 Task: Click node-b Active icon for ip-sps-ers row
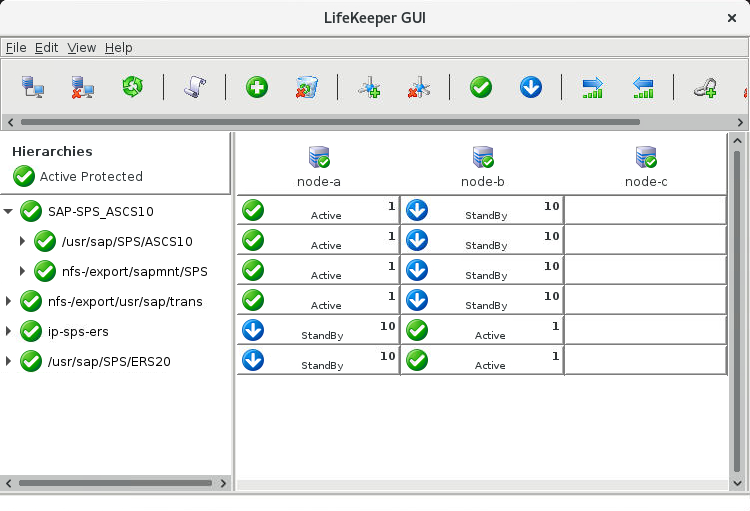pos(417,330)
